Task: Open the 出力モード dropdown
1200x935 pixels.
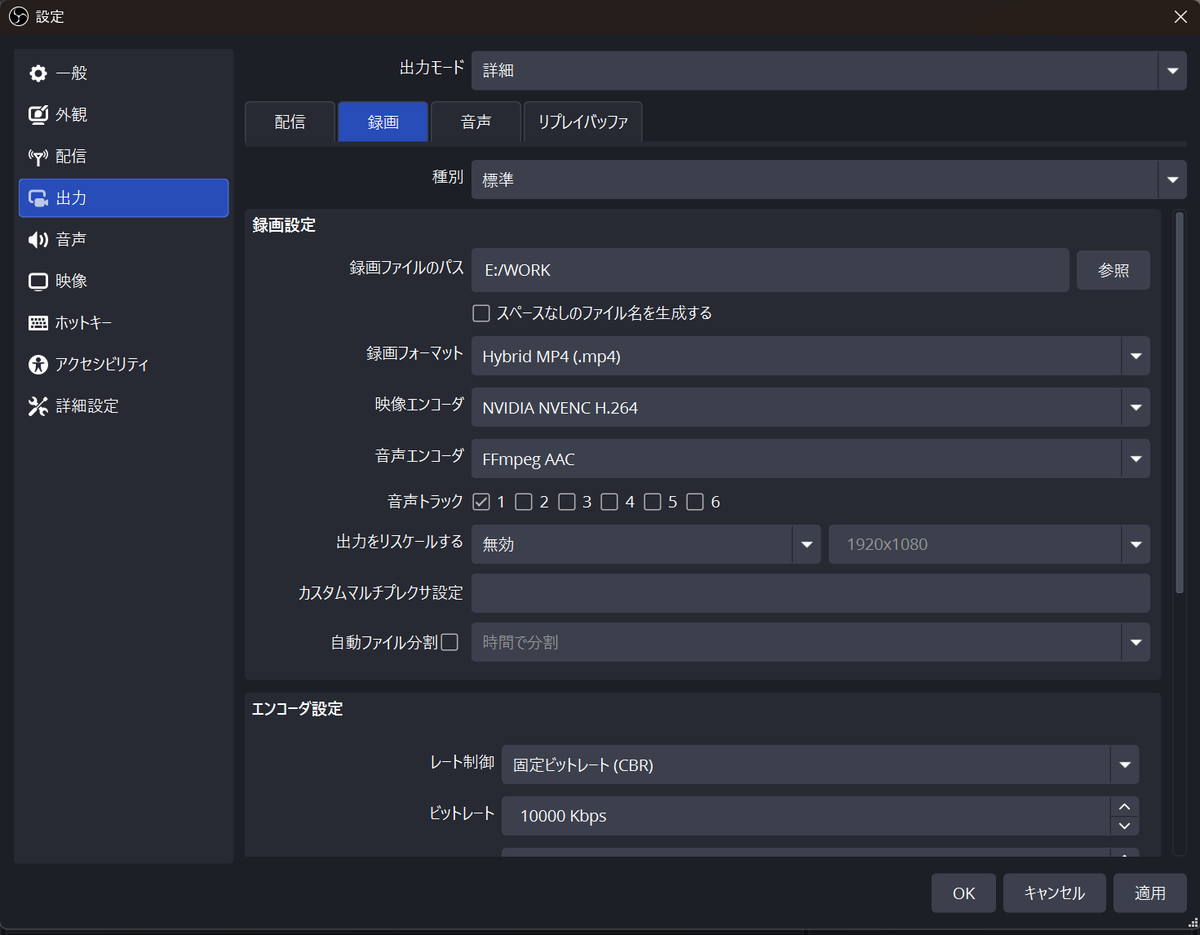Action: click(829, 70)
